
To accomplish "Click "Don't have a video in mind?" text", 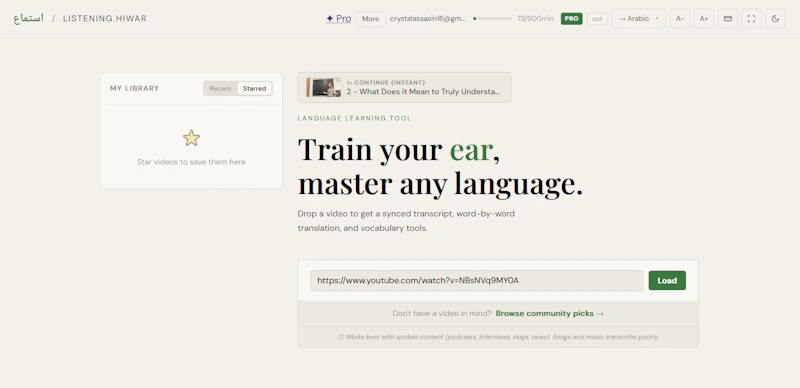I will point(442,313).
